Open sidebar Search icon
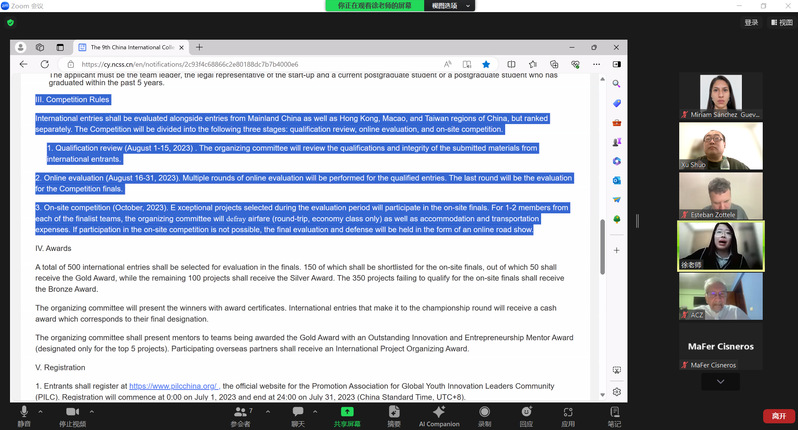The width and height of the screenshot is (798, 430). (x=616, y=83)
